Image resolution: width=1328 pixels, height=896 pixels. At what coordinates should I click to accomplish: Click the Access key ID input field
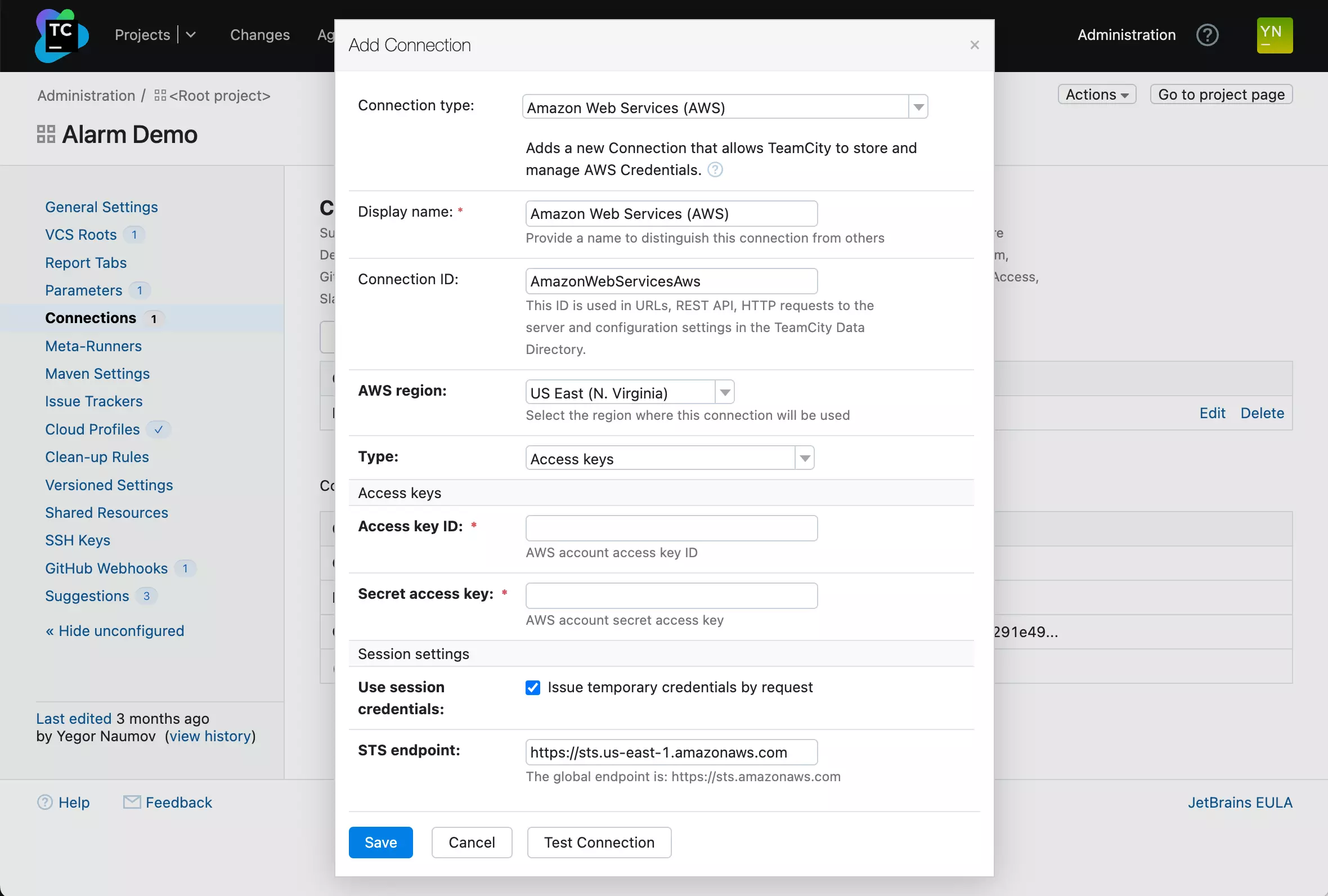(x=671, y=528)
